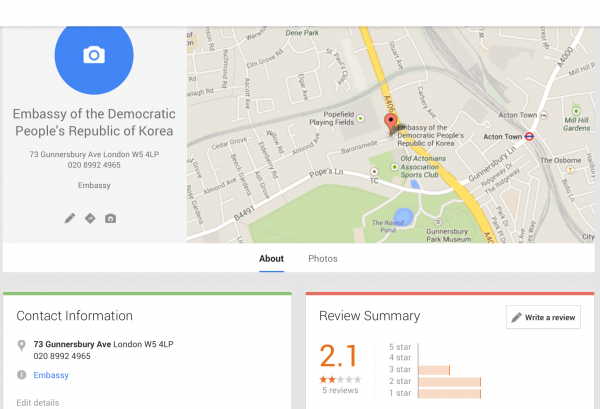Click the 2.1 average rating number
600x409 pixels.
tap(339, 356)
